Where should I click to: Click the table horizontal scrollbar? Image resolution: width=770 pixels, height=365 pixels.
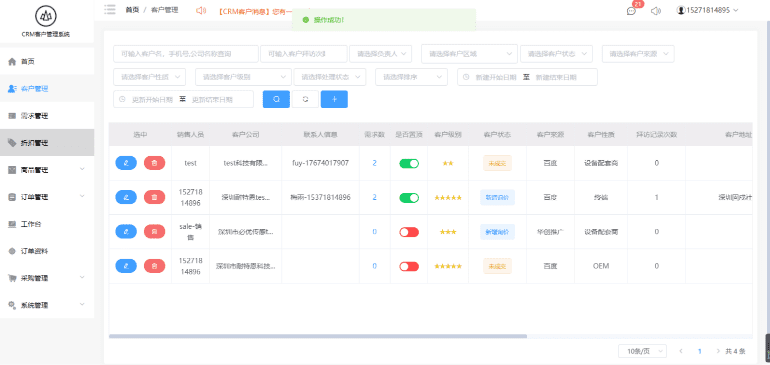318,337
